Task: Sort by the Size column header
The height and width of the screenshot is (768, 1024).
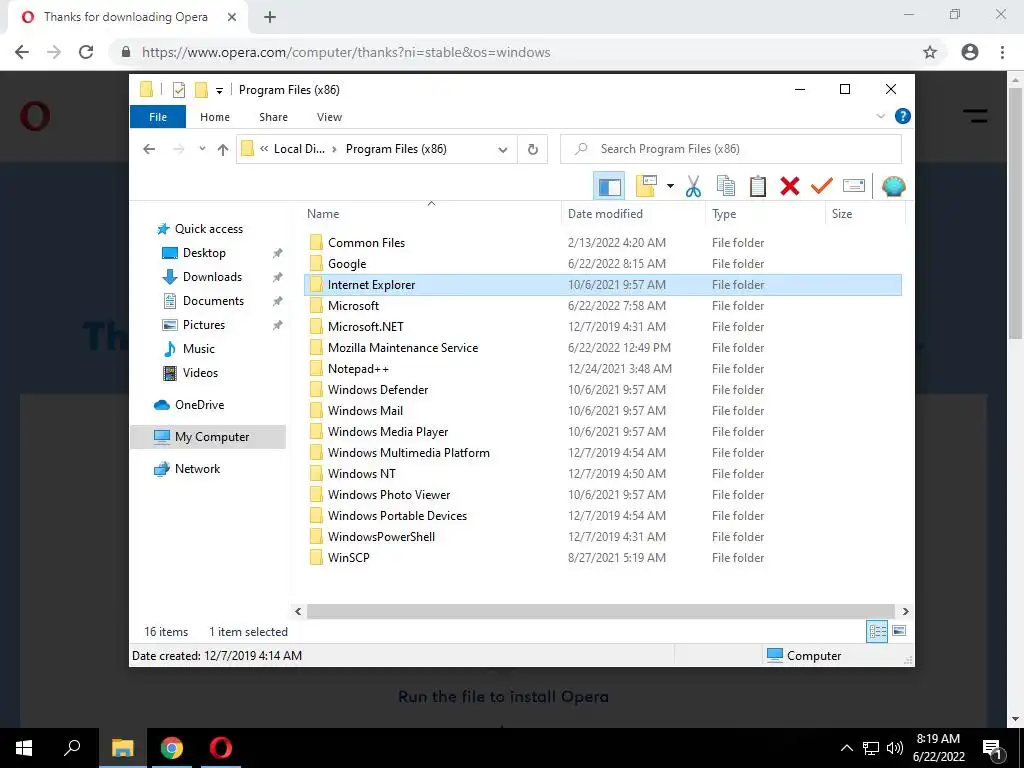Action: tap(865, 214)
